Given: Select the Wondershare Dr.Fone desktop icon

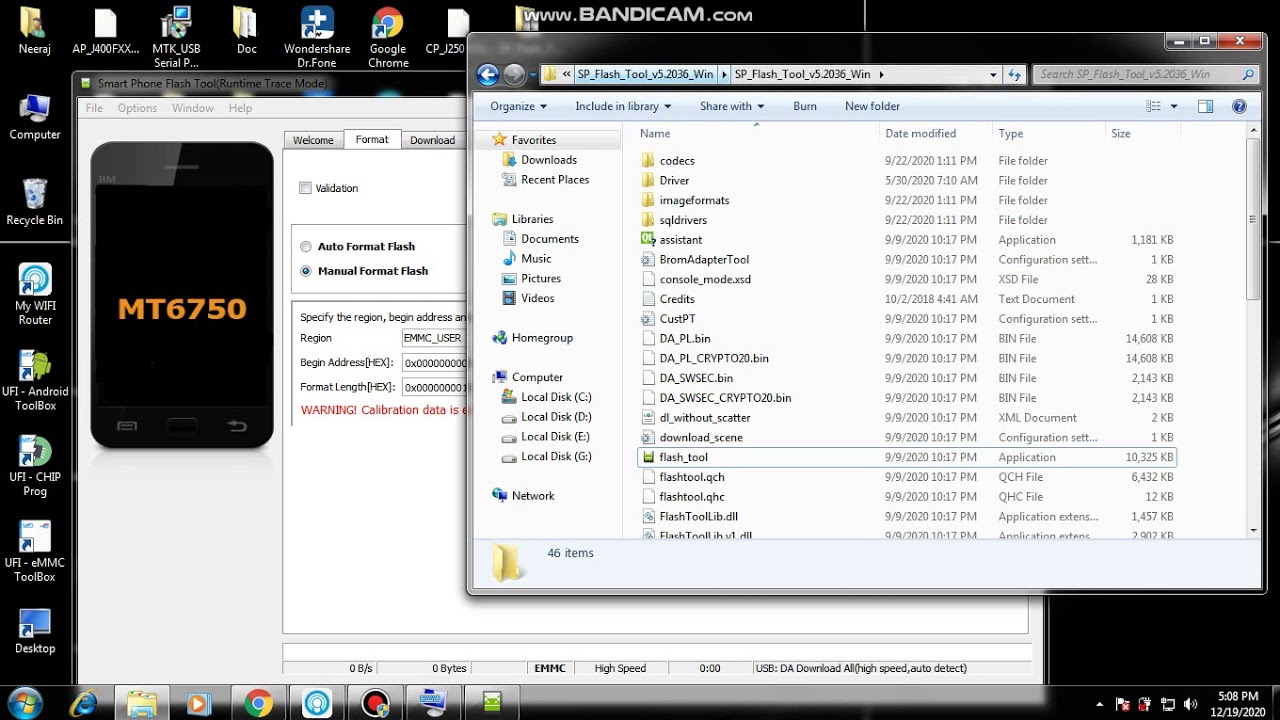Looking at the screenshot, I should 317,37.
